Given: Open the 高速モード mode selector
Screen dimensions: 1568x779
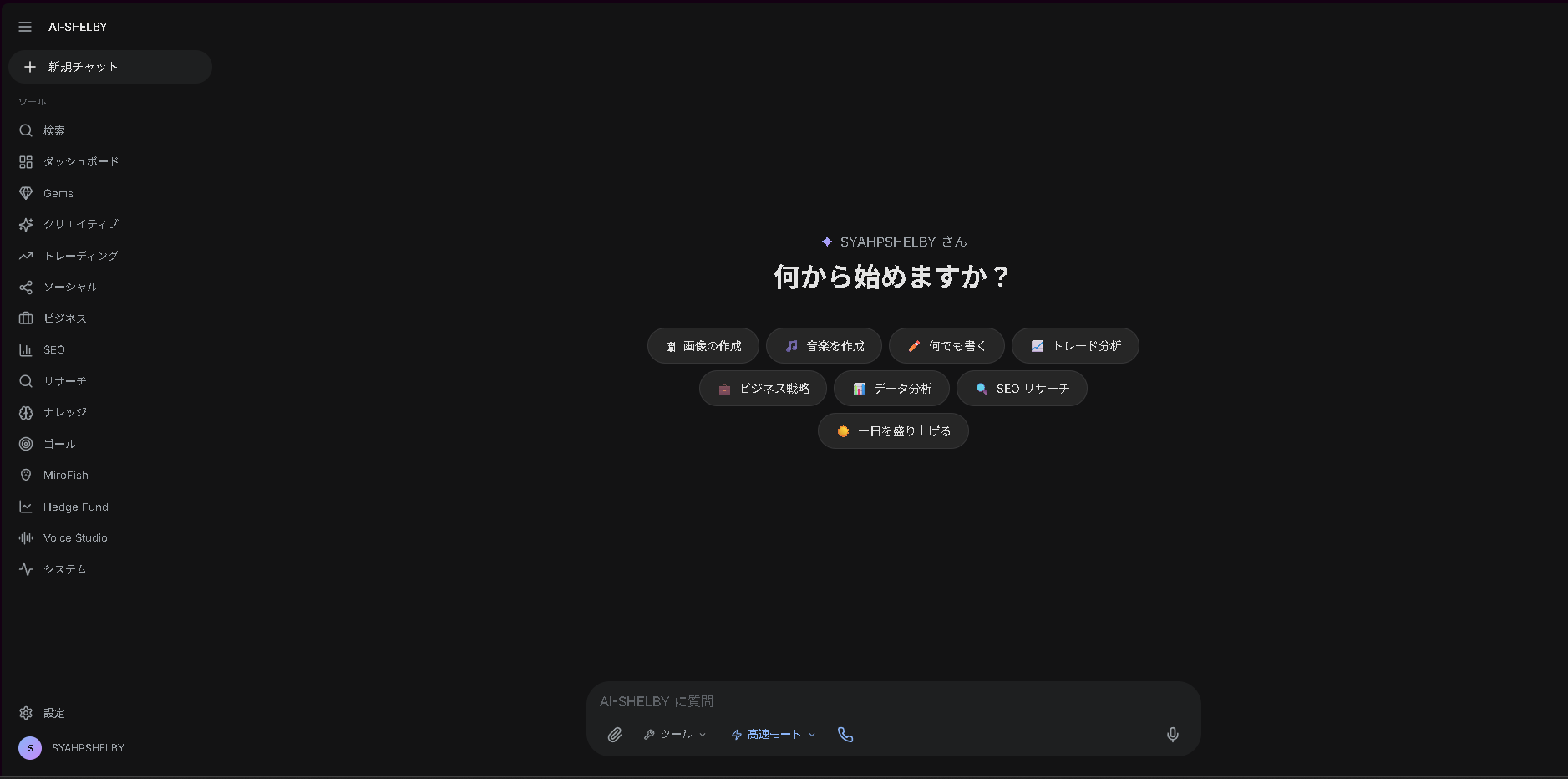Looking at the screenshot, I should click(774, 735).
